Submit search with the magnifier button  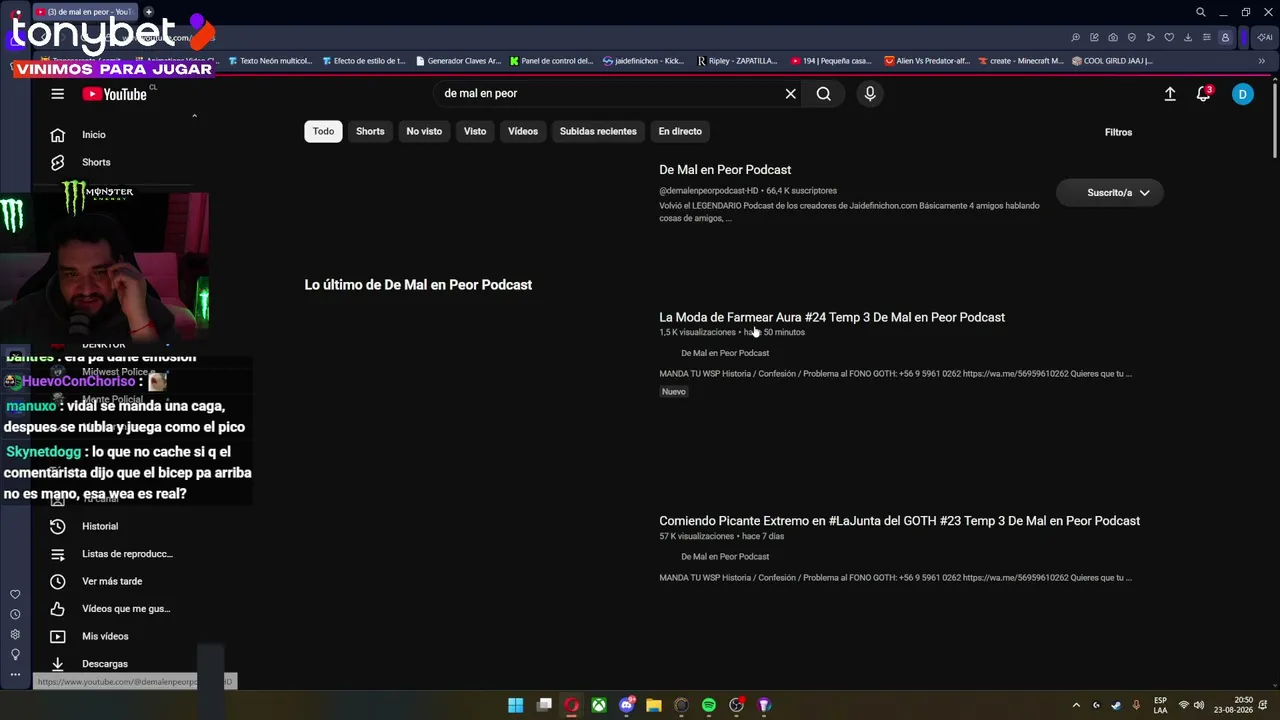click(823, 94)
